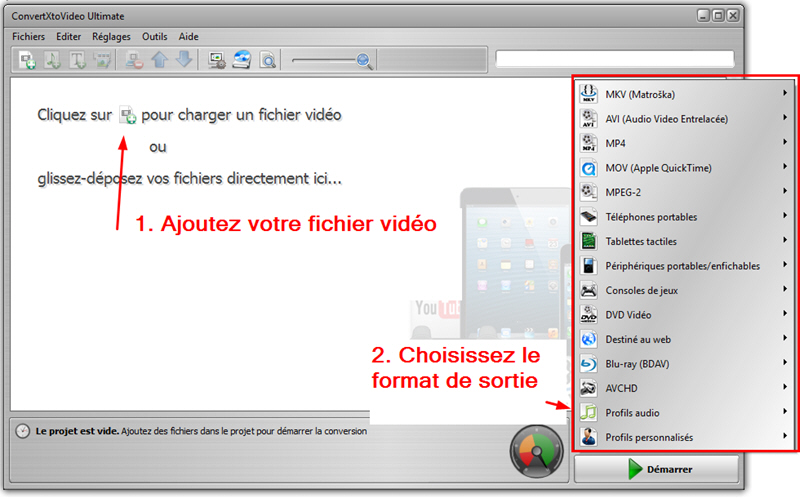Image resolution: width=800 pixels, height=498 pixels.
Task: Select Blu-ray (BDAV) menu entry
Action: point(685,363)
